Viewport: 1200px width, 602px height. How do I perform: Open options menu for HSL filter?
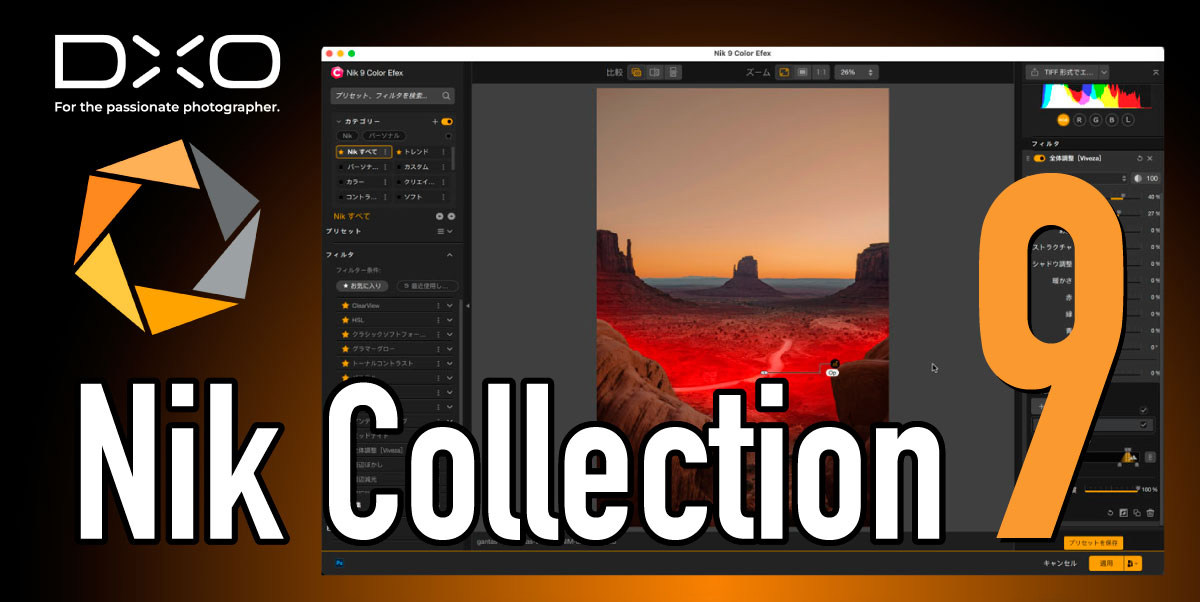[438, 320]
